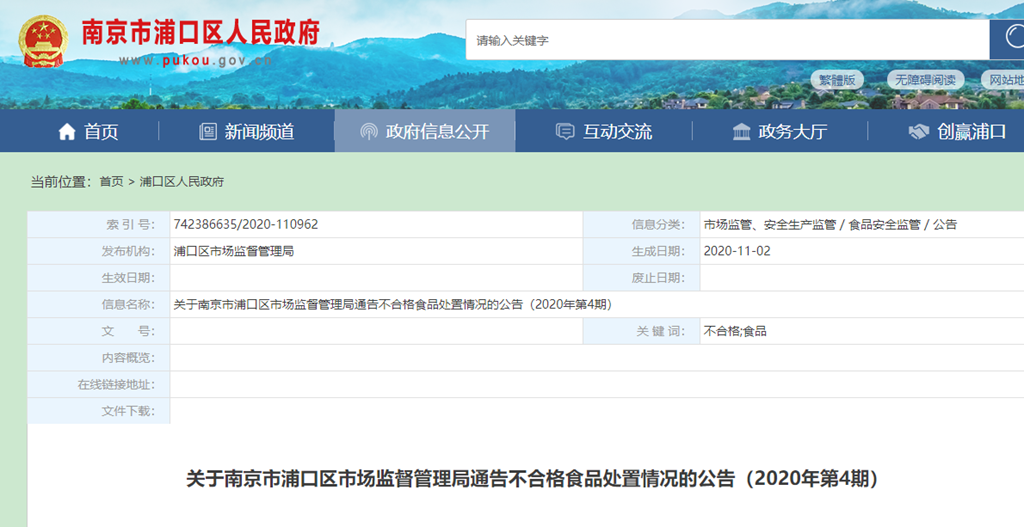Select the 政府信息公开 navigation tab
The width and height of the screenshot is (1024, 527).
(x=424, y=131)
